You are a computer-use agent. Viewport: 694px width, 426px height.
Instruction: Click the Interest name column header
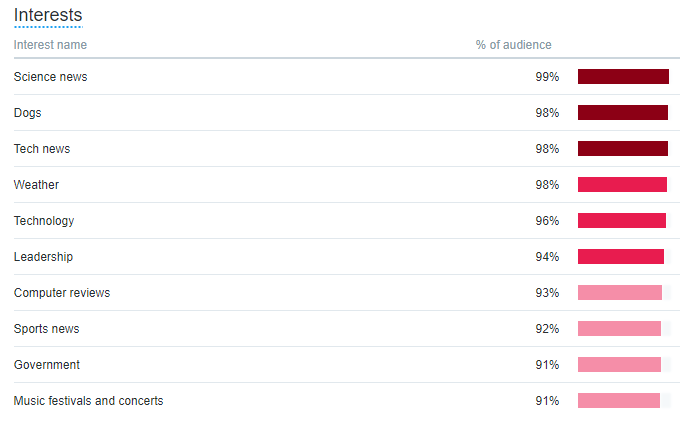pos(50,45)
